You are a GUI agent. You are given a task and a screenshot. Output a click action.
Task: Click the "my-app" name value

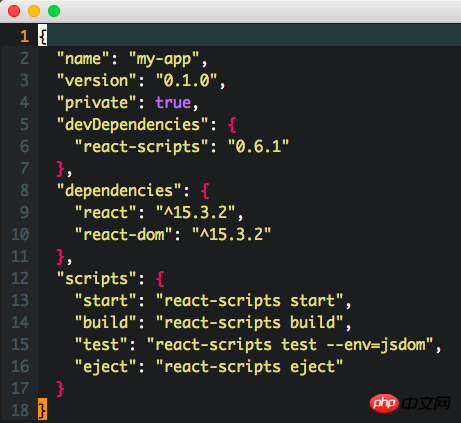(164, 59)
